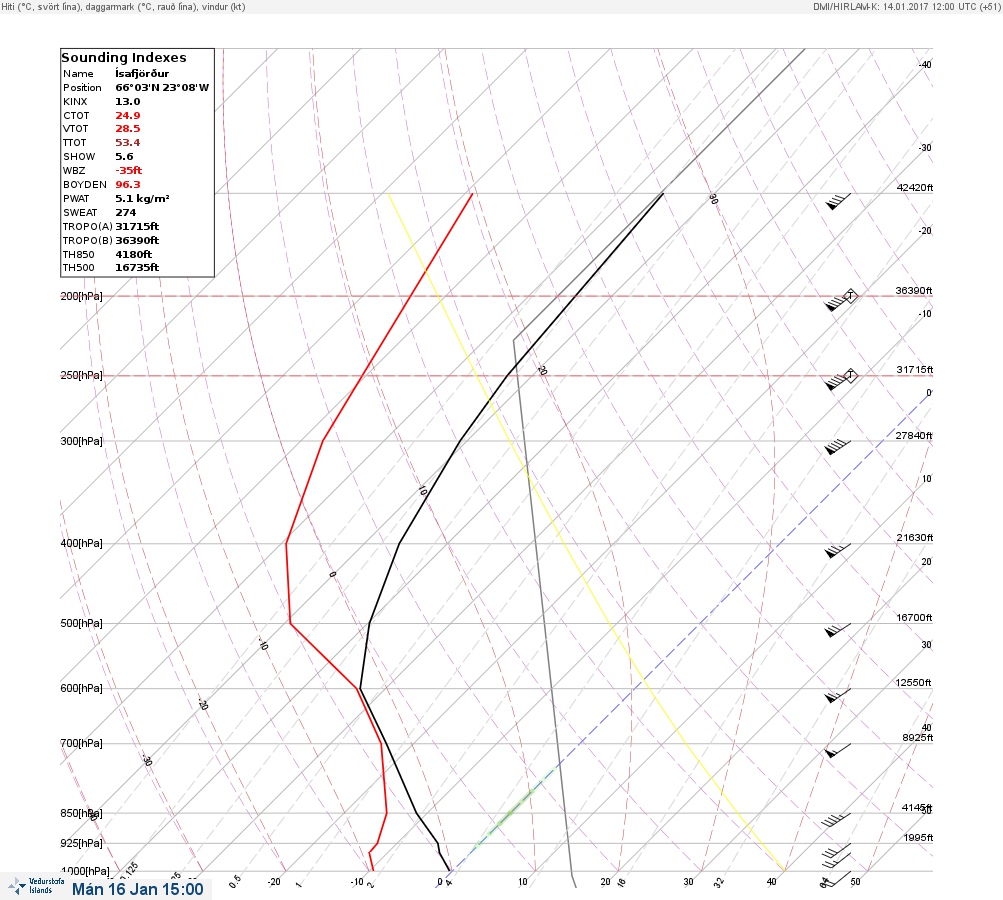Select the 8925ft height label
Image resolution: width=1003 pixels, height=900 pixels.
coord(917,738)
